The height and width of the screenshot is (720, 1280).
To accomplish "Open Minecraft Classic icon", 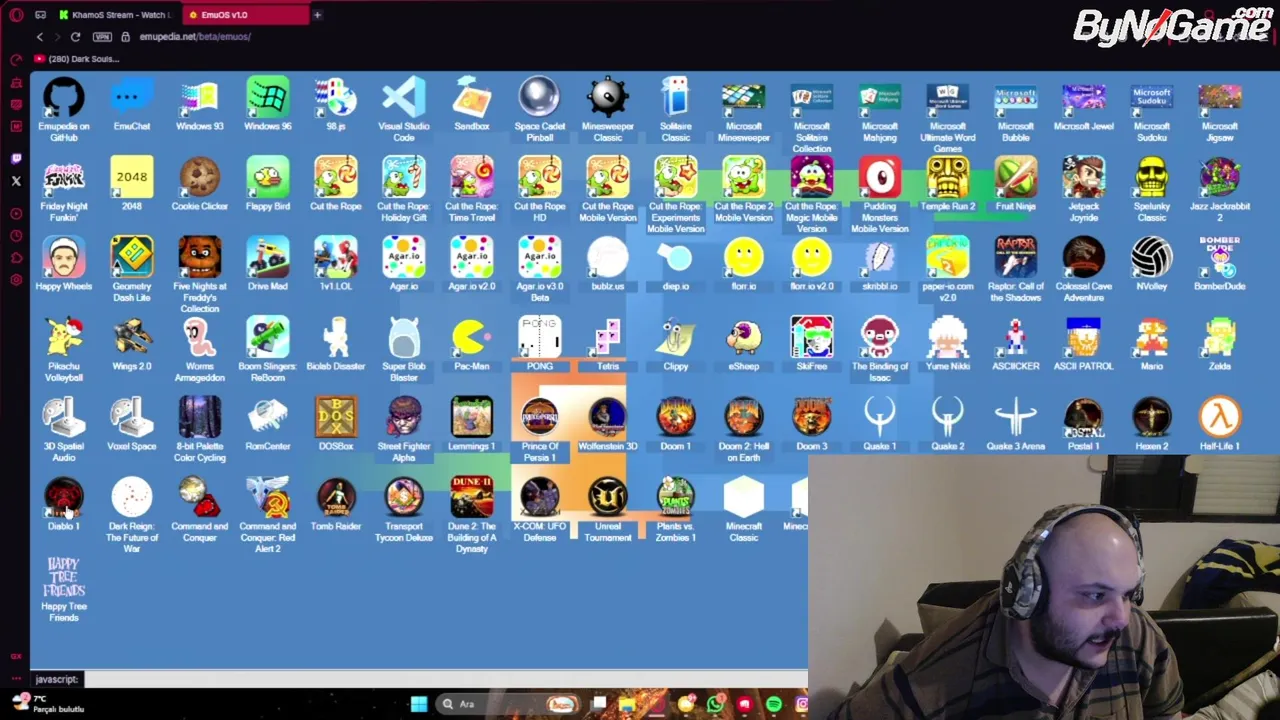I will [744, 508].
